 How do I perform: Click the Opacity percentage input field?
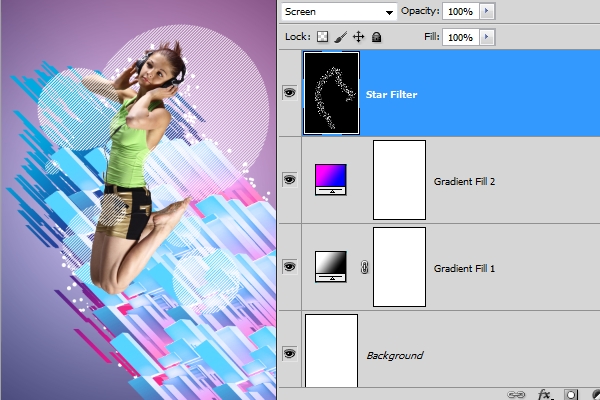(459, 11)
